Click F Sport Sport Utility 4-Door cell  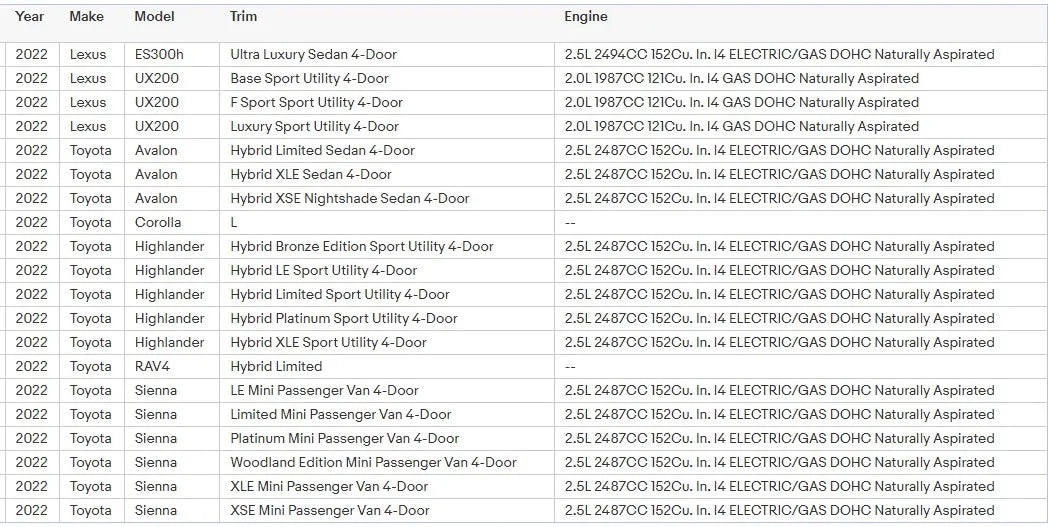[x=316, y=102]
